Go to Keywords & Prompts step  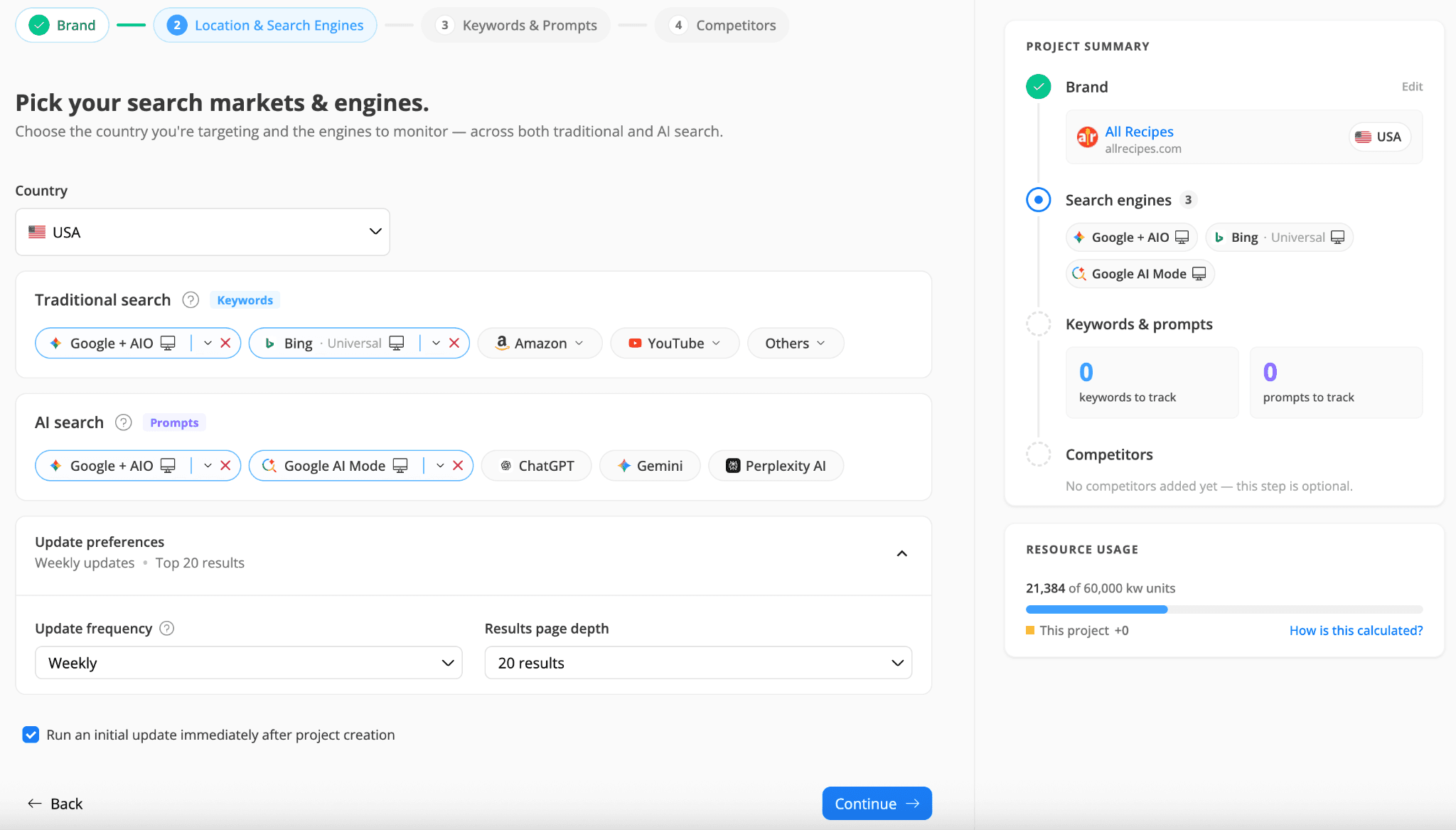tap(516, 26)
